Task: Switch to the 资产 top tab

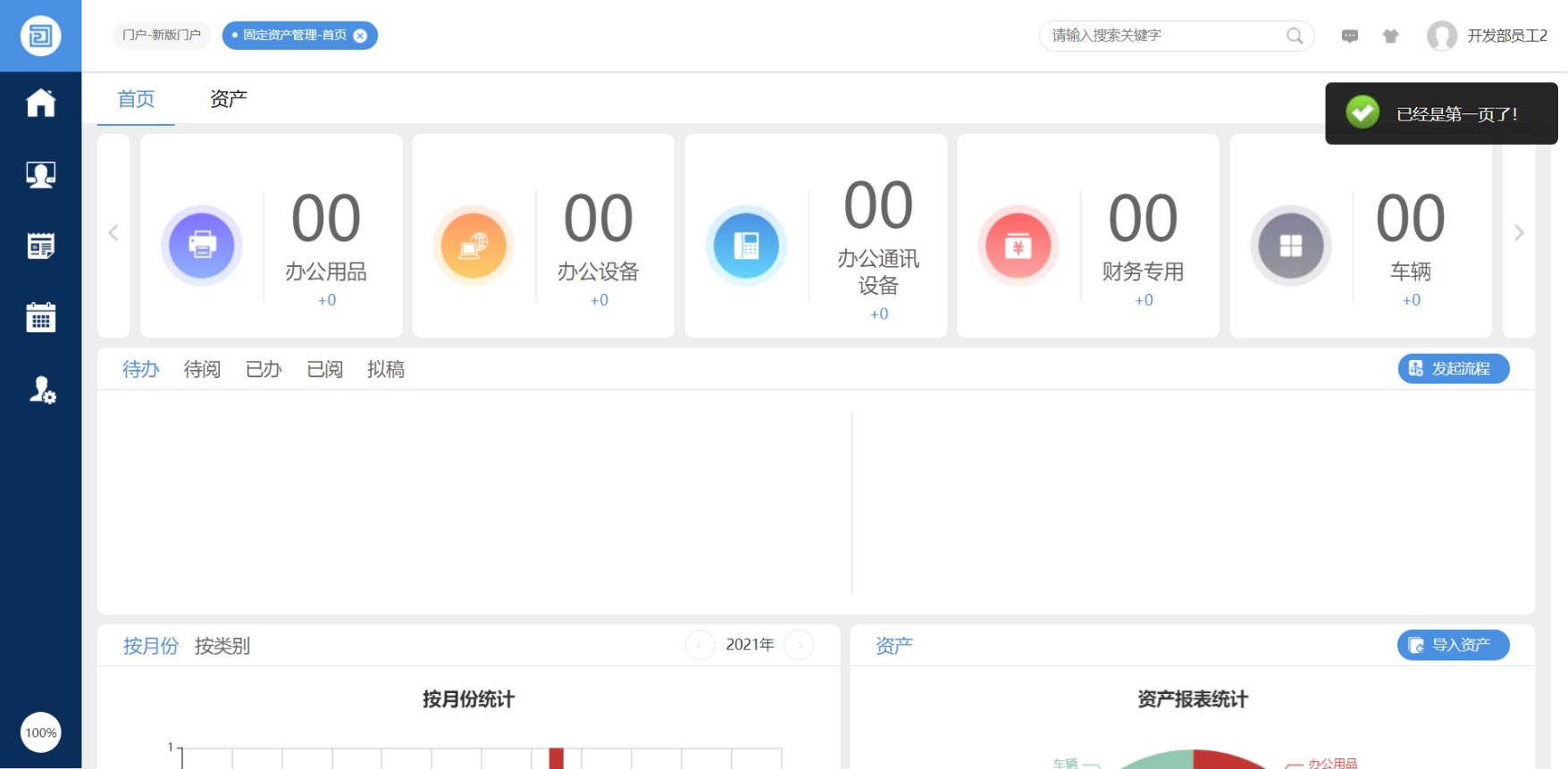Action: point(229,99)
